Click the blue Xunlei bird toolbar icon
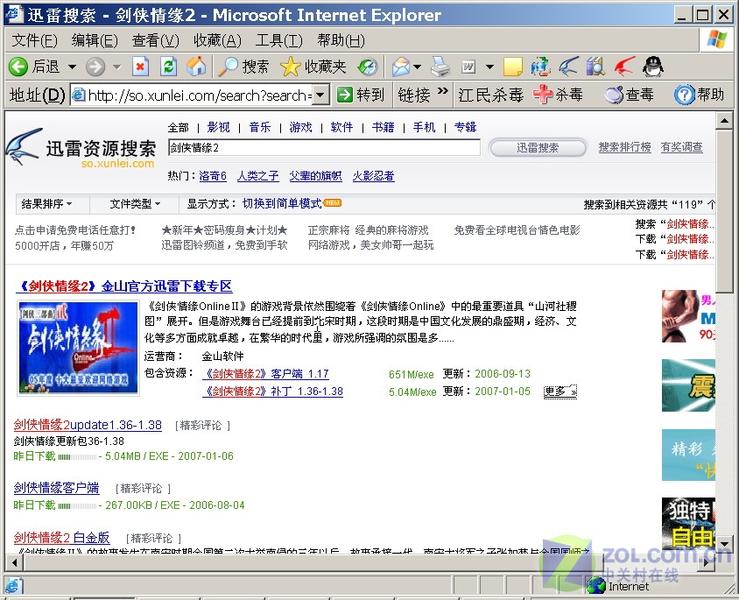Screen dimensions: 739x600 tap(569, 67)
